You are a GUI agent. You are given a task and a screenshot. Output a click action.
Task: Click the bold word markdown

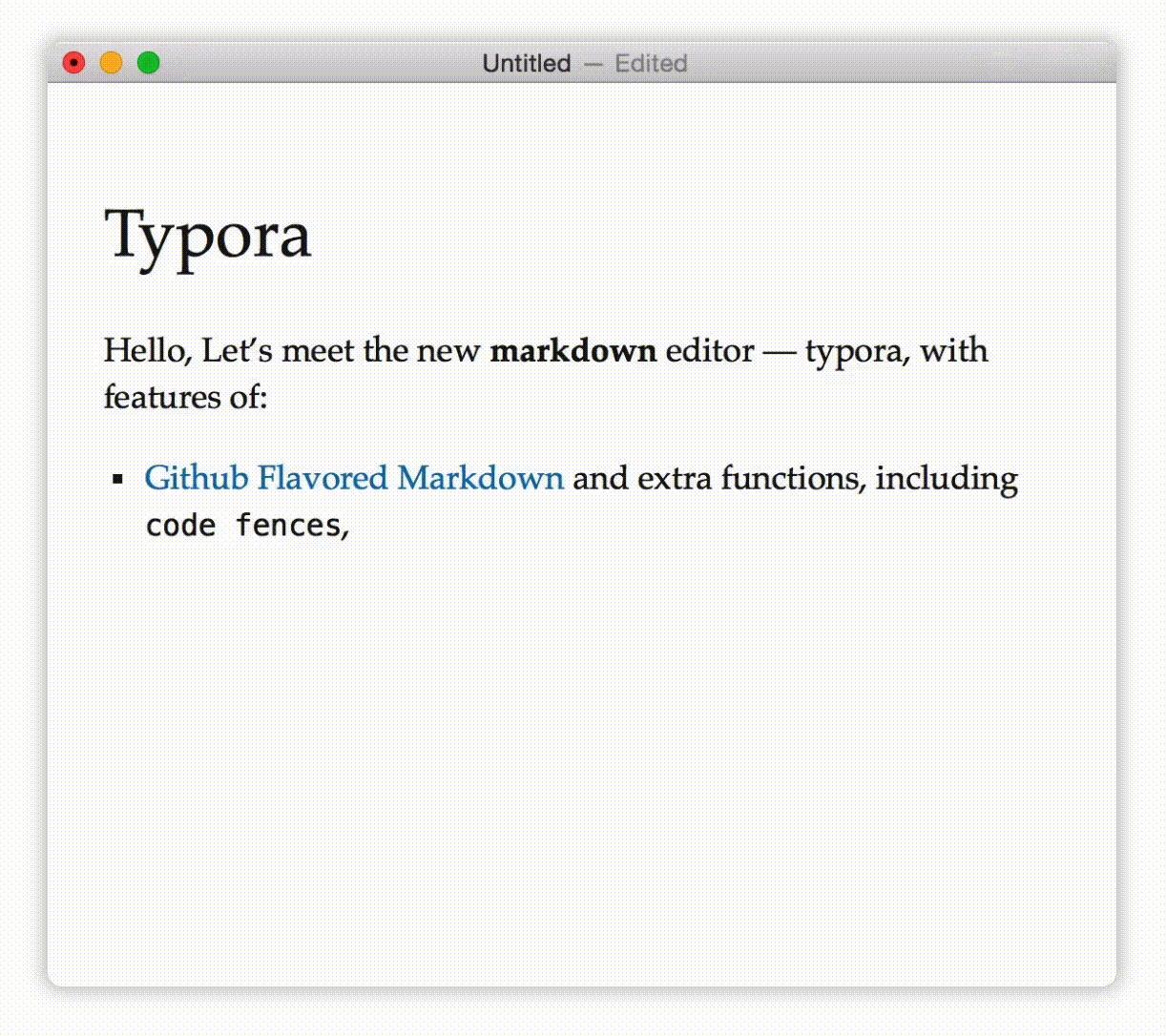point(573,350)
